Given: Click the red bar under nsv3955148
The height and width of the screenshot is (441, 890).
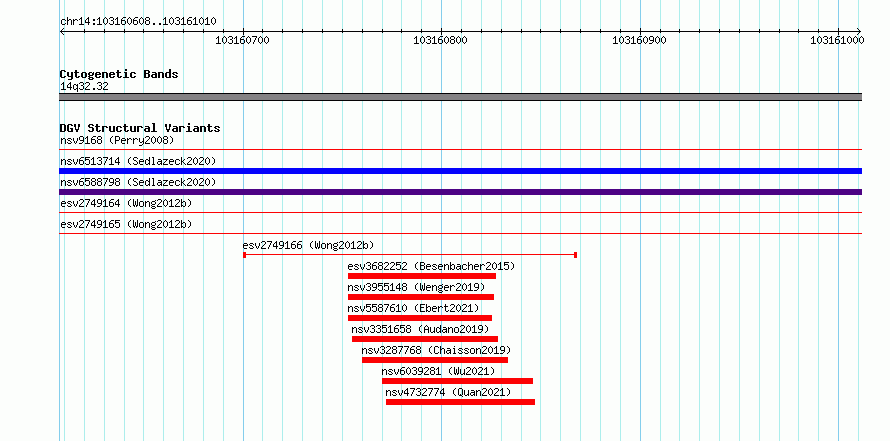Looking at the screenshot, I should [x=421, y=297].
